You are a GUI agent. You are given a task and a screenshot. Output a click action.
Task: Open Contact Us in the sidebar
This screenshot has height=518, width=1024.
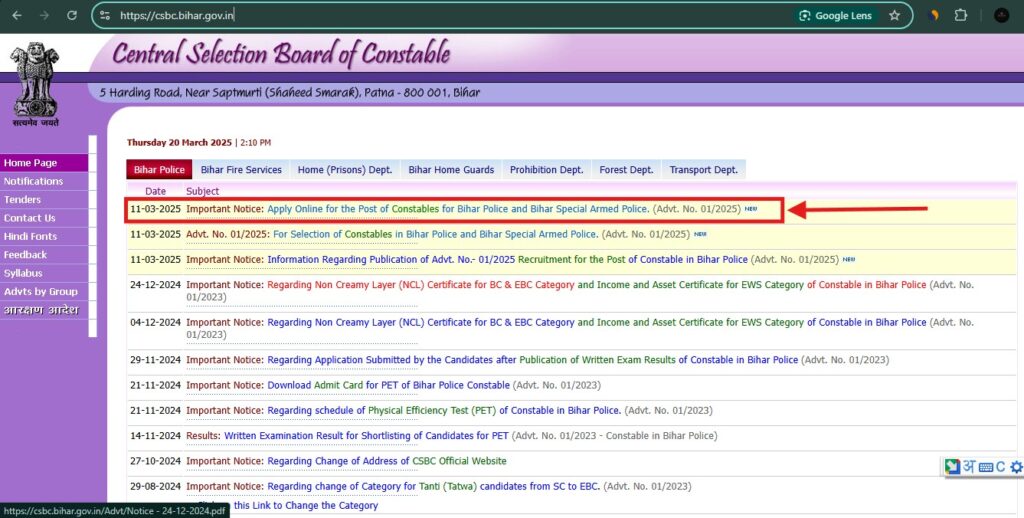tap(44, 218)
